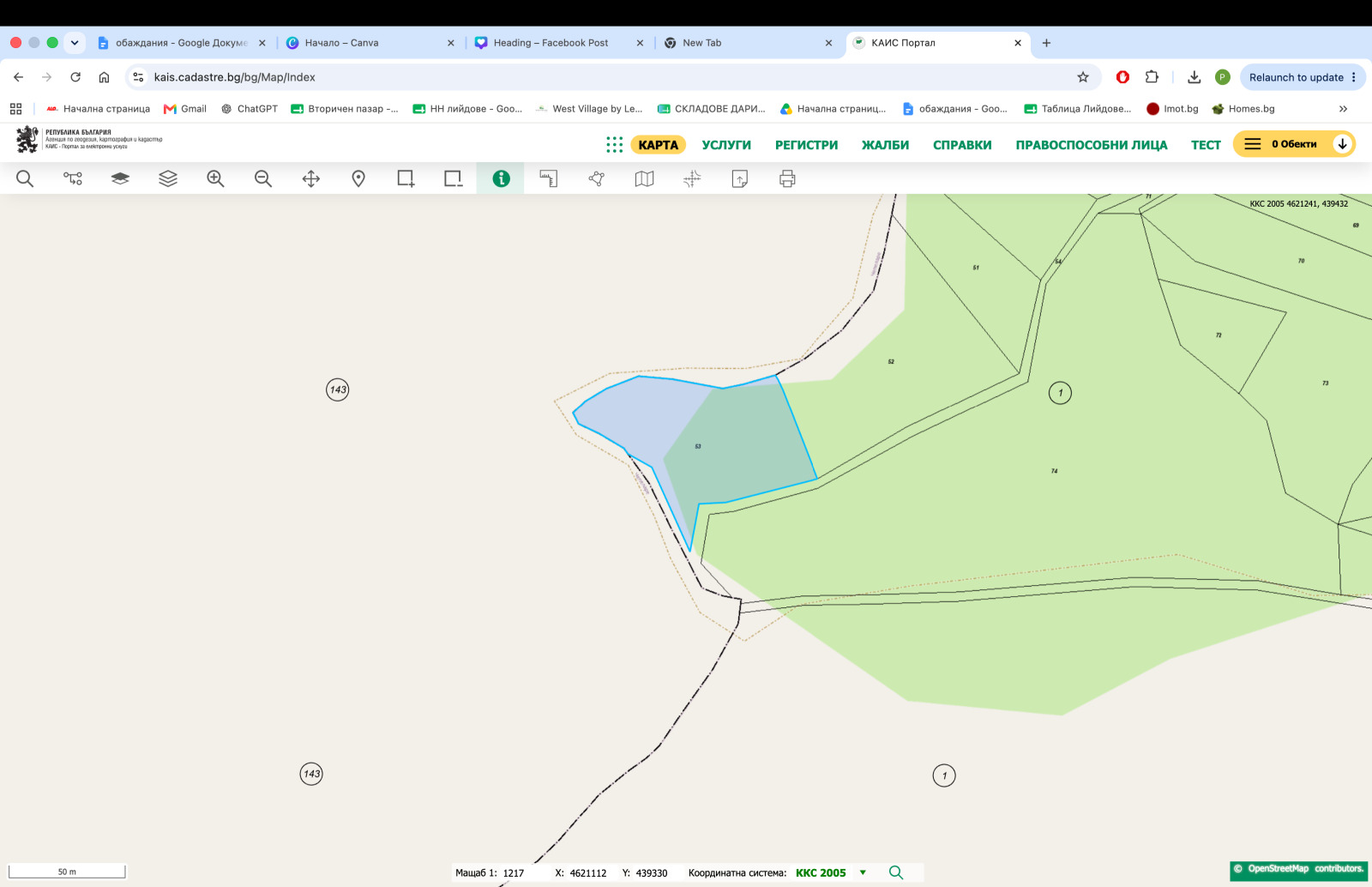Image resolution: width=1372 pixels, height=887 pixels.
Task: Select the coordinates crosshair tool
Action: 692,178
